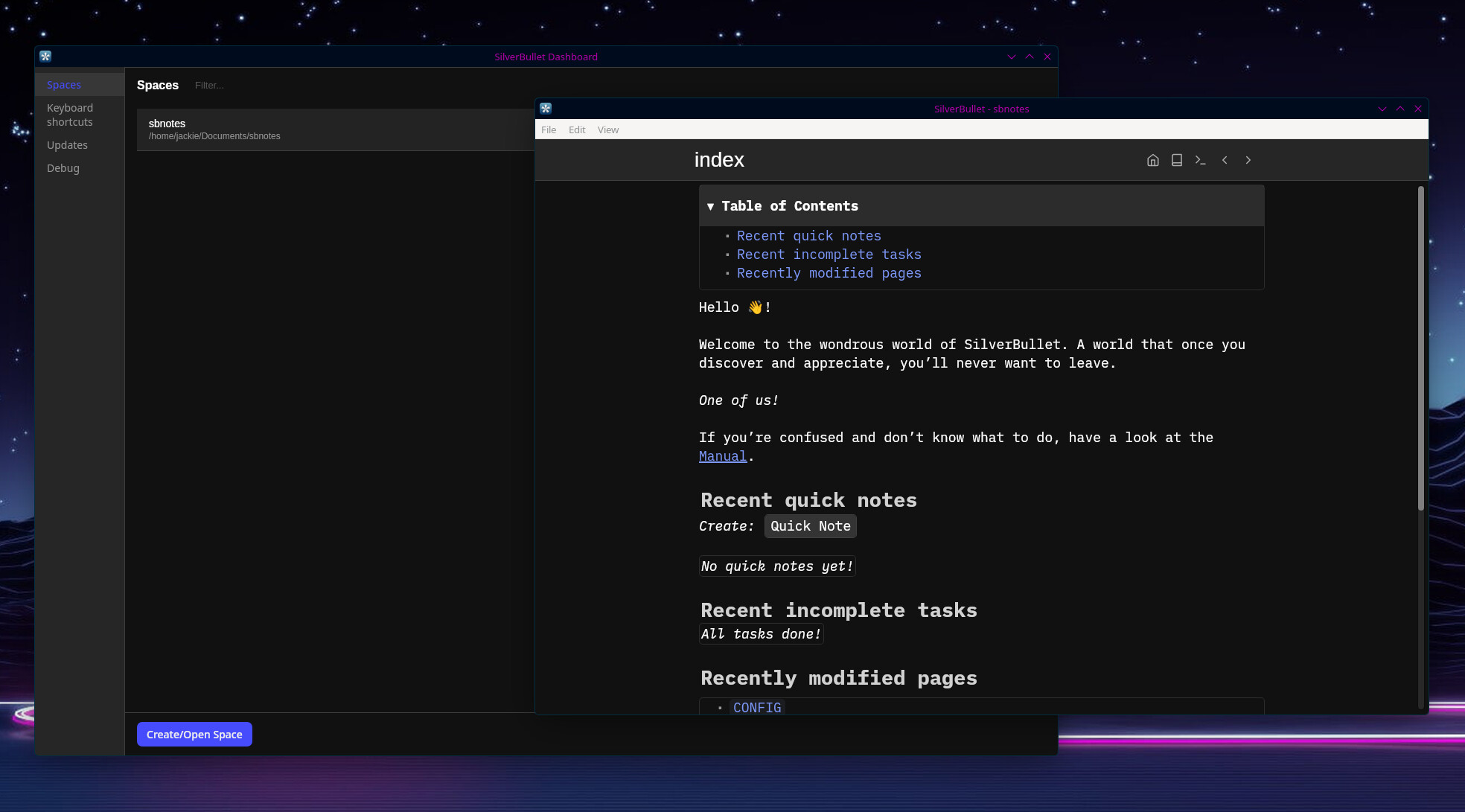Go forward using right arrow icon
Image resolution: width=1465 pixels, height=812 pixels.
(x=1248, y=160)
